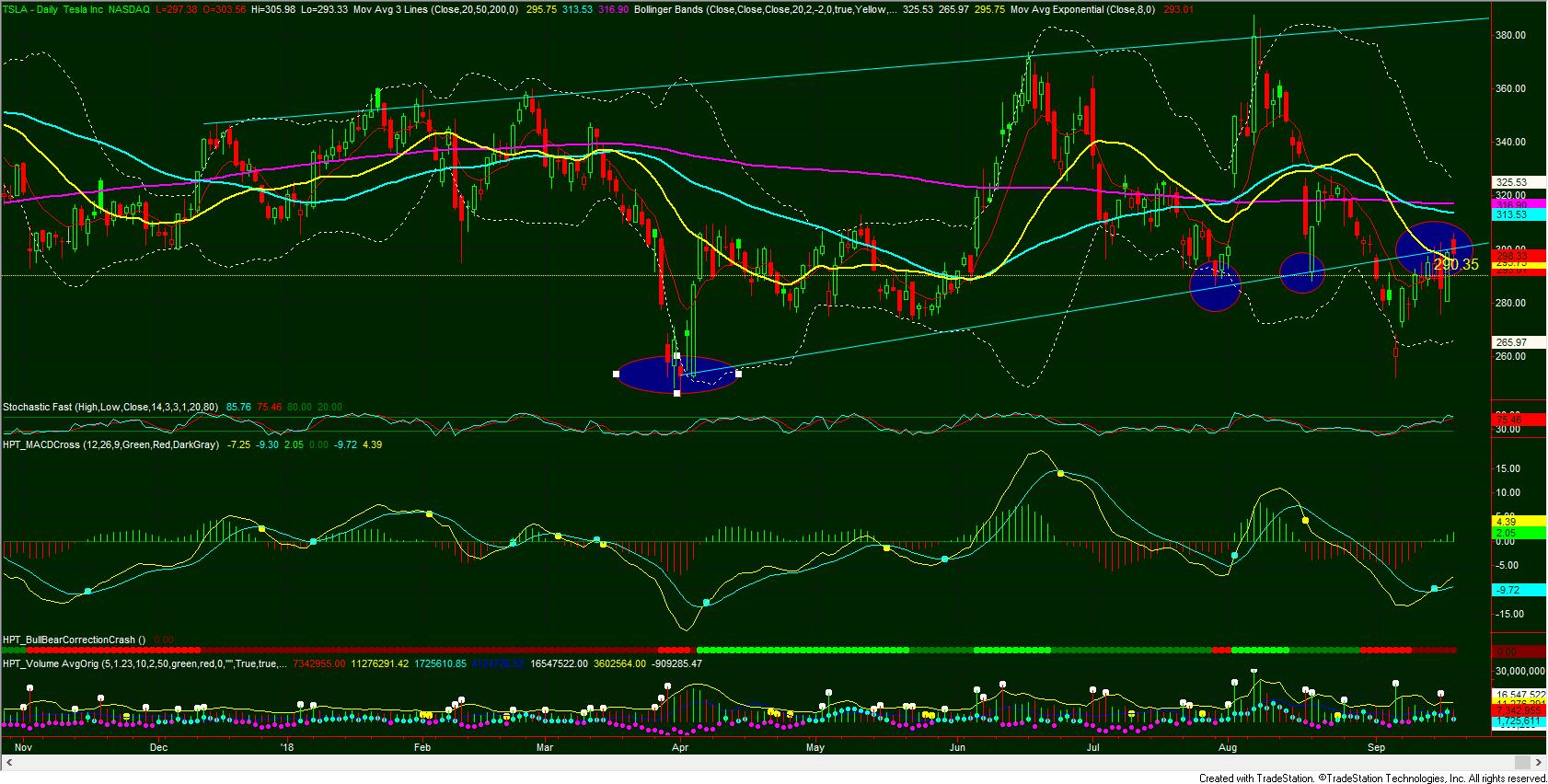
Task: Click the -909285.47 volume value
Action: [676, 663]
